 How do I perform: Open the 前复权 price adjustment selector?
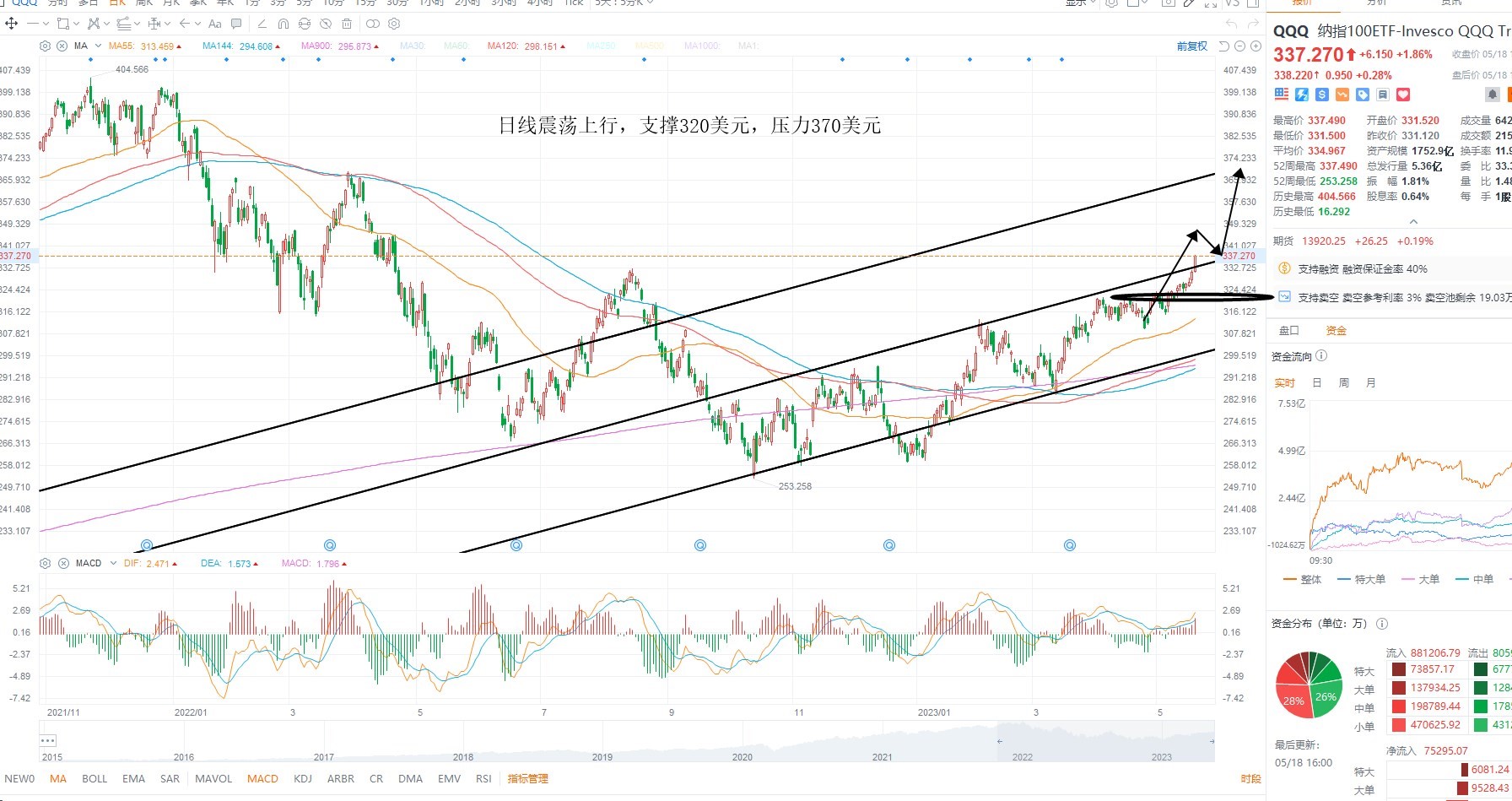tap(1192, 46)
